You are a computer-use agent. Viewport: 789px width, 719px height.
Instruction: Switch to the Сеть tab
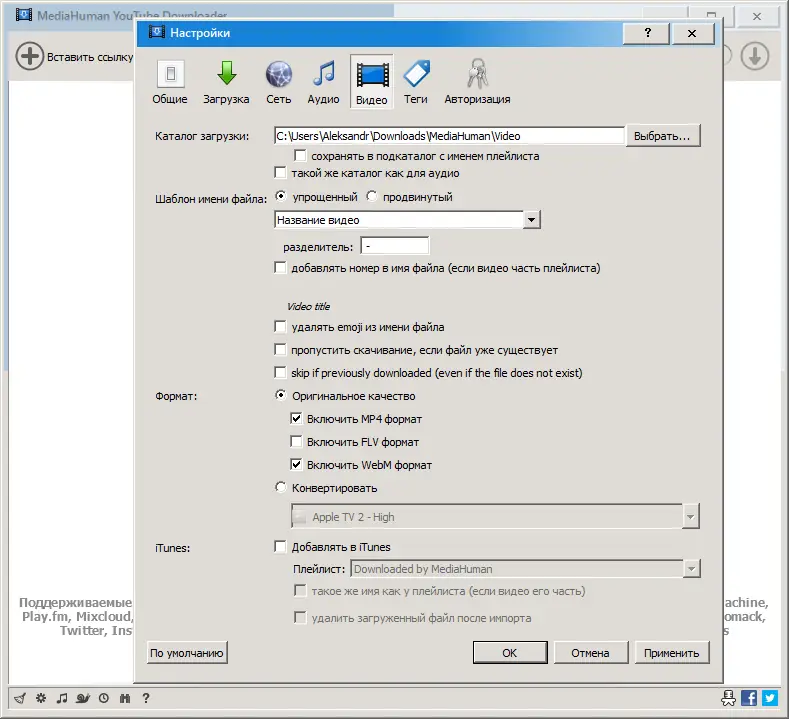(279, 82)
